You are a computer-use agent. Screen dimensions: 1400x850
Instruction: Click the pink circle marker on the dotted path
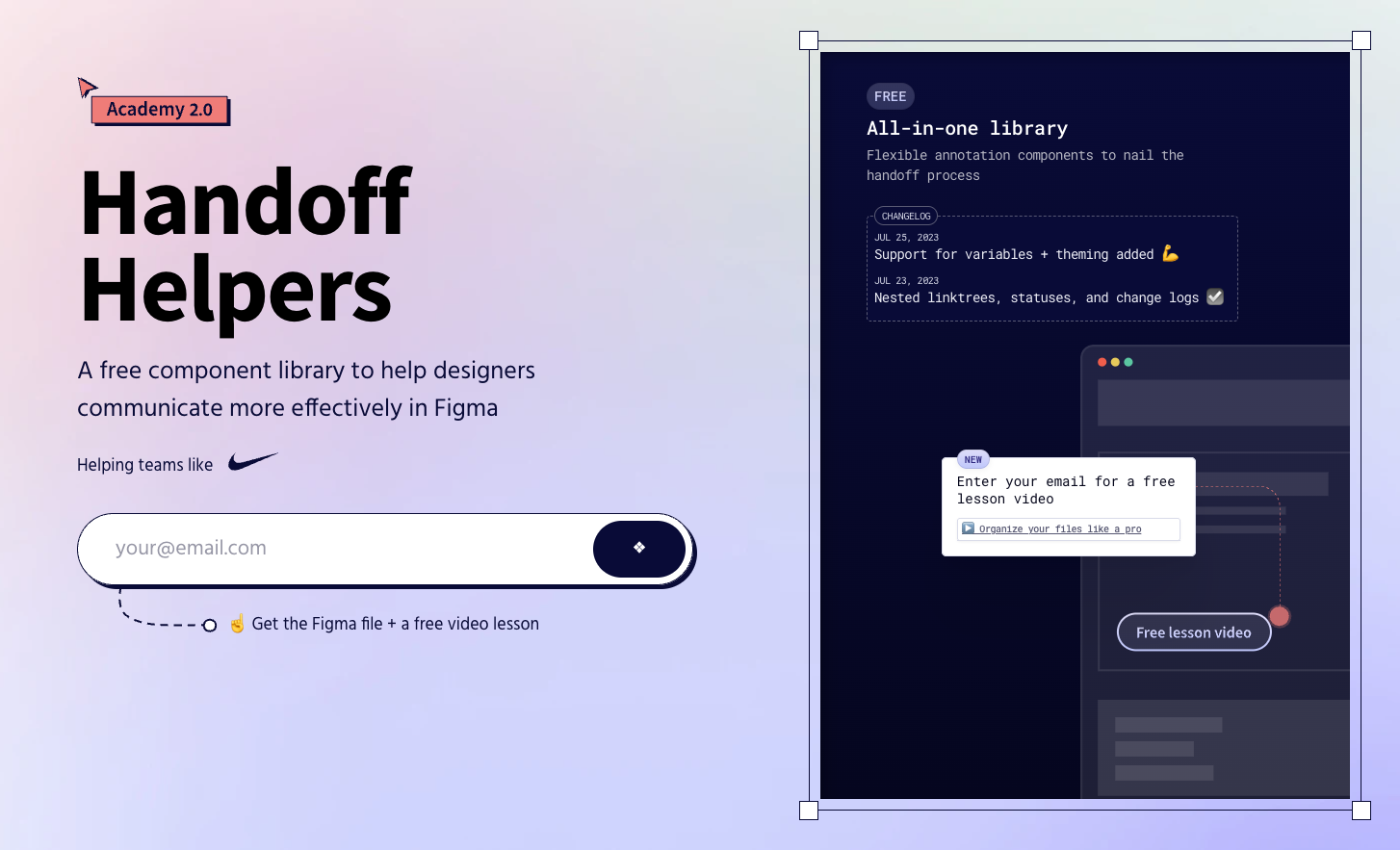[1280, 615]
